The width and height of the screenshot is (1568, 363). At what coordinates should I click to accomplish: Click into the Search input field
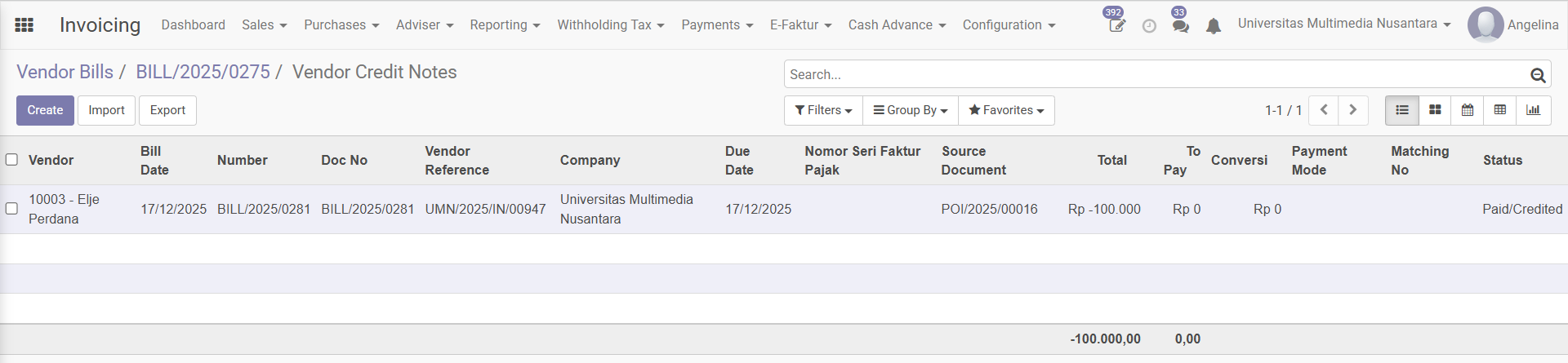1151,74
